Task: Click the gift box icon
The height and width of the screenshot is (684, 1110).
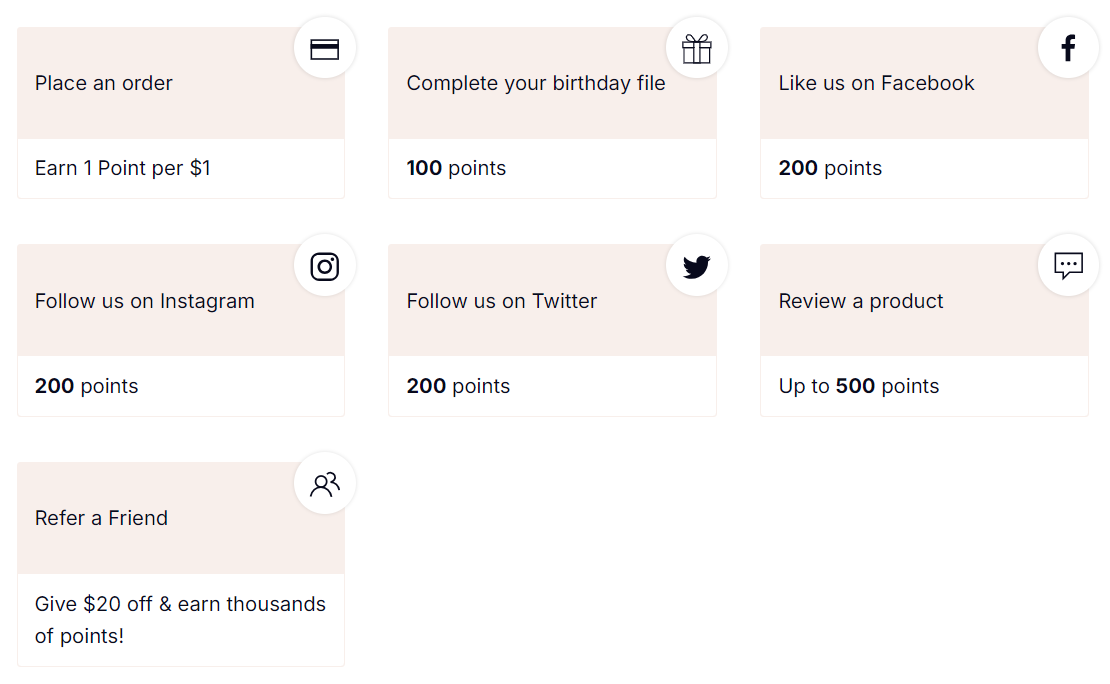Action: point(697,49)
